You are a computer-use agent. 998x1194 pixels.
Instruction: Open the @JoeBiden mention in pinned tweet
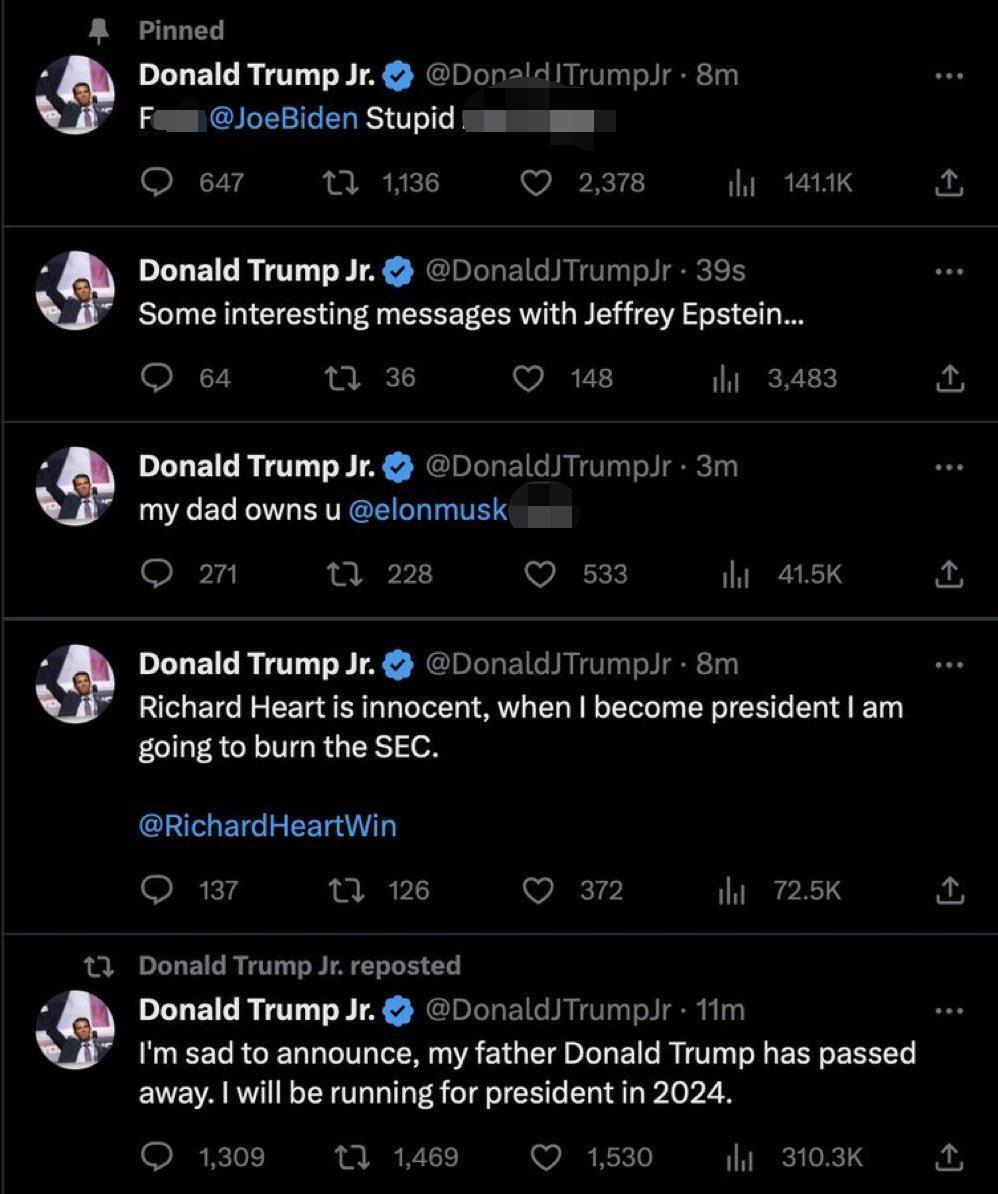coord(283,119)
